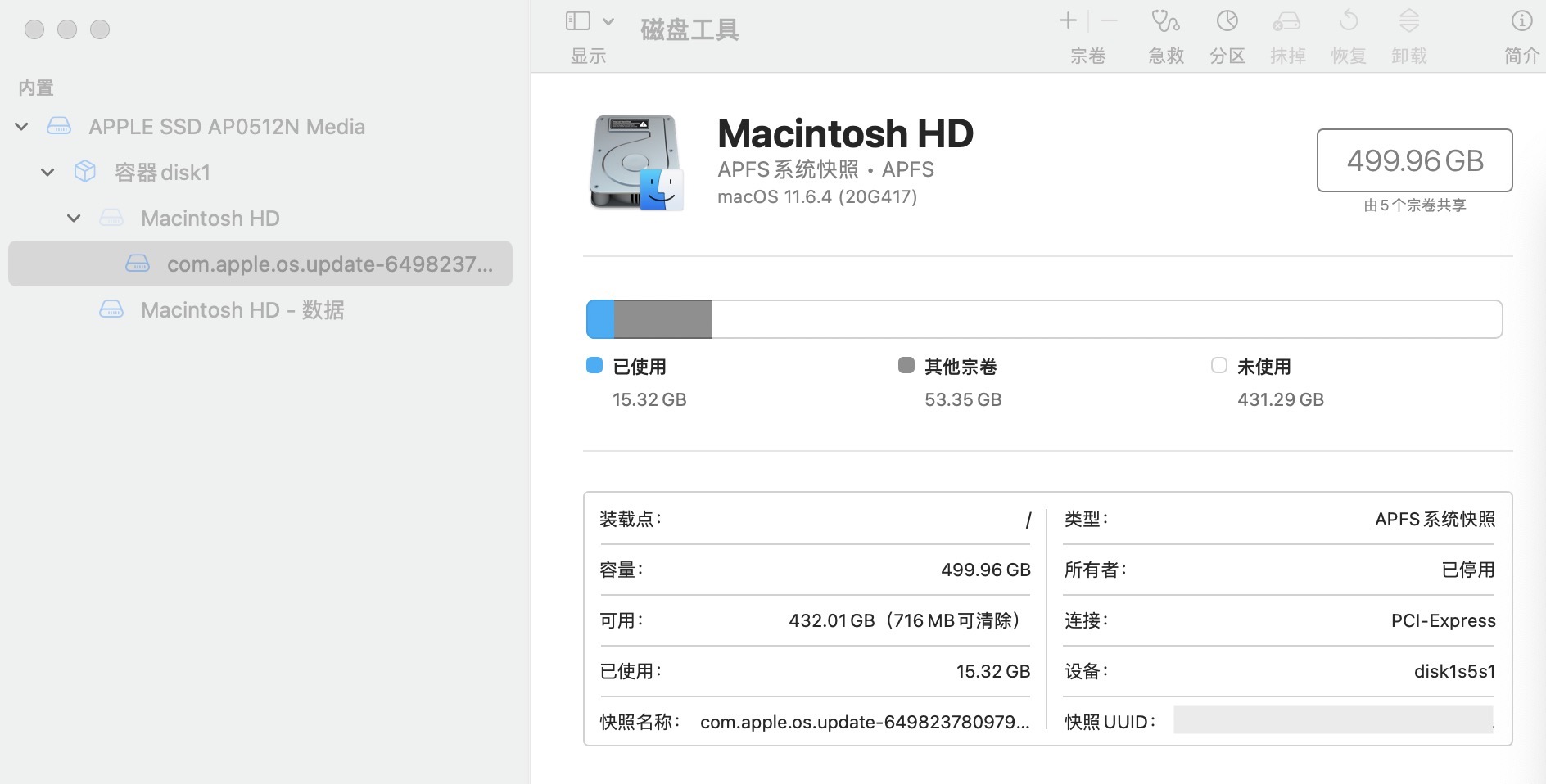
Task: Click the Restore (恢复) toolbar icon
Action: coord(1348,21)
